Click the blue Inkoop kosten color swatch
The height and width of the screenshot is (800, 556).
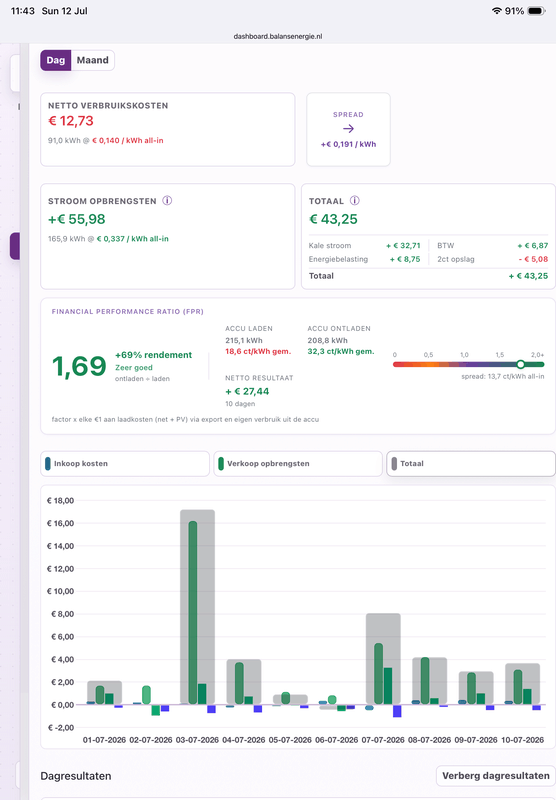pyautogui.click(x=48, y=464)
